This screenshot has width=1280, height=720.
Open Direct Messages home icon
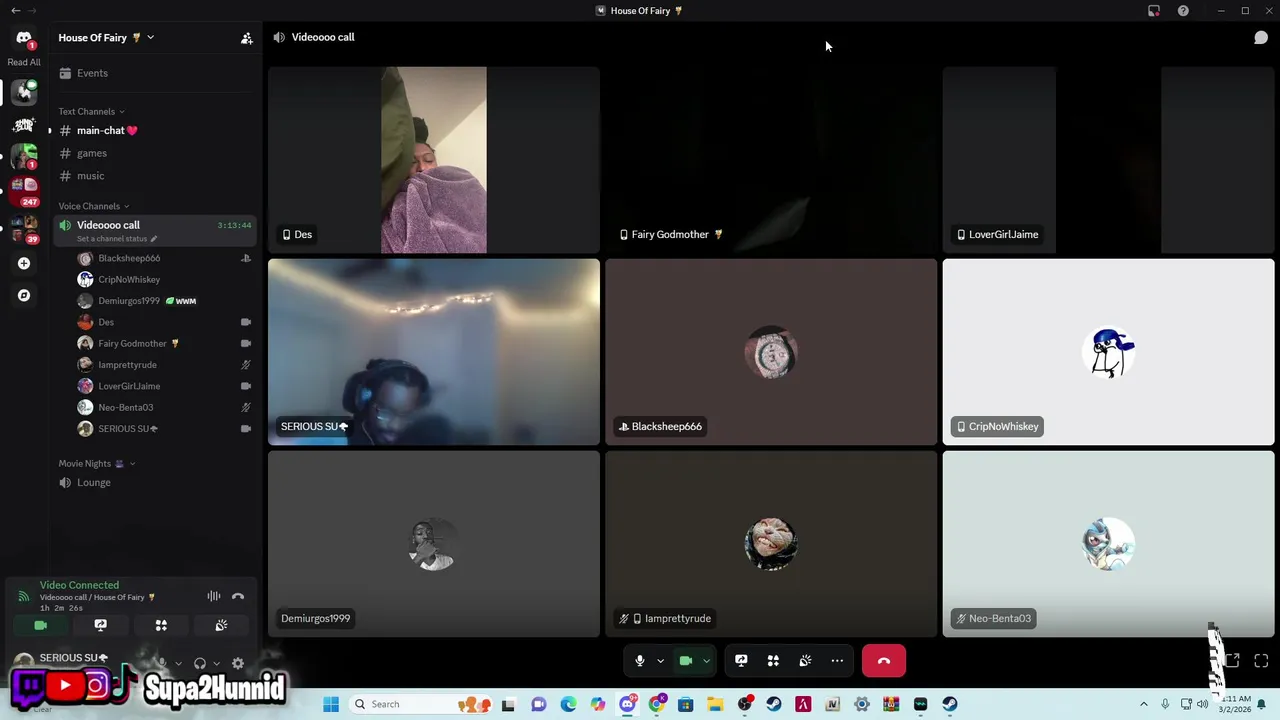point(24,38)
